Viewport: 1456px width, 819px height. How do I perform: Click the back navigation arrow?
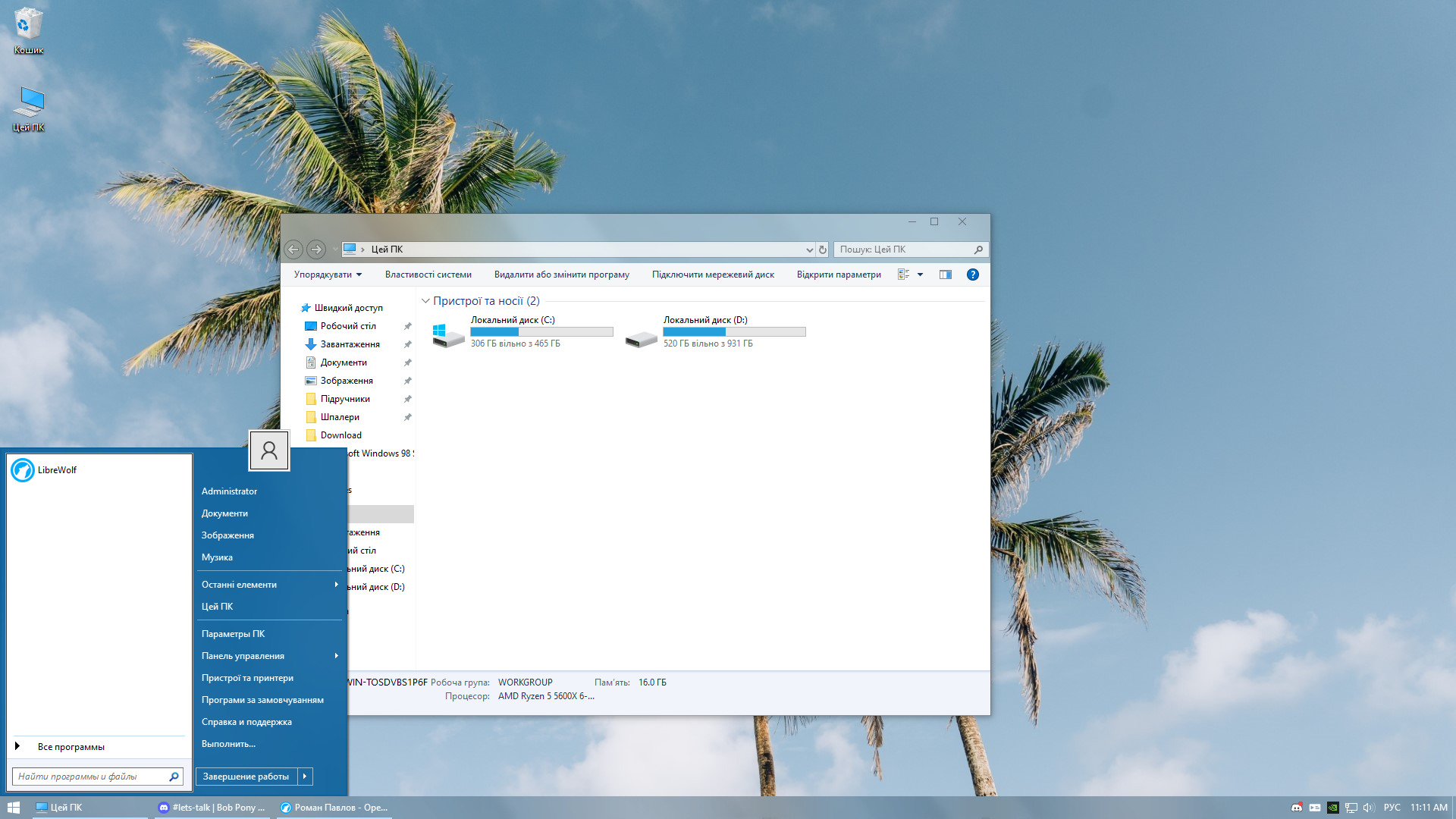click(x=293, y=249)
